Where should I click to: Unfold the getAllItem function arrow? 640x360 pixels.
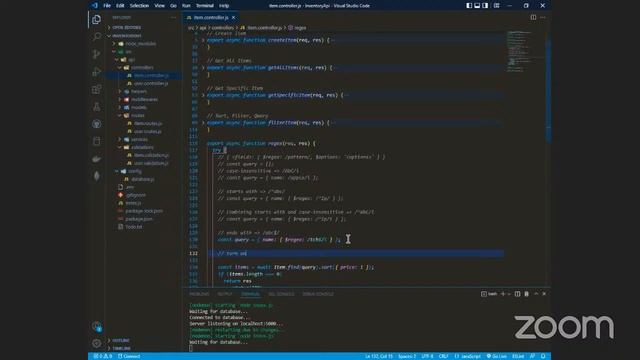(x=203, y=67)
